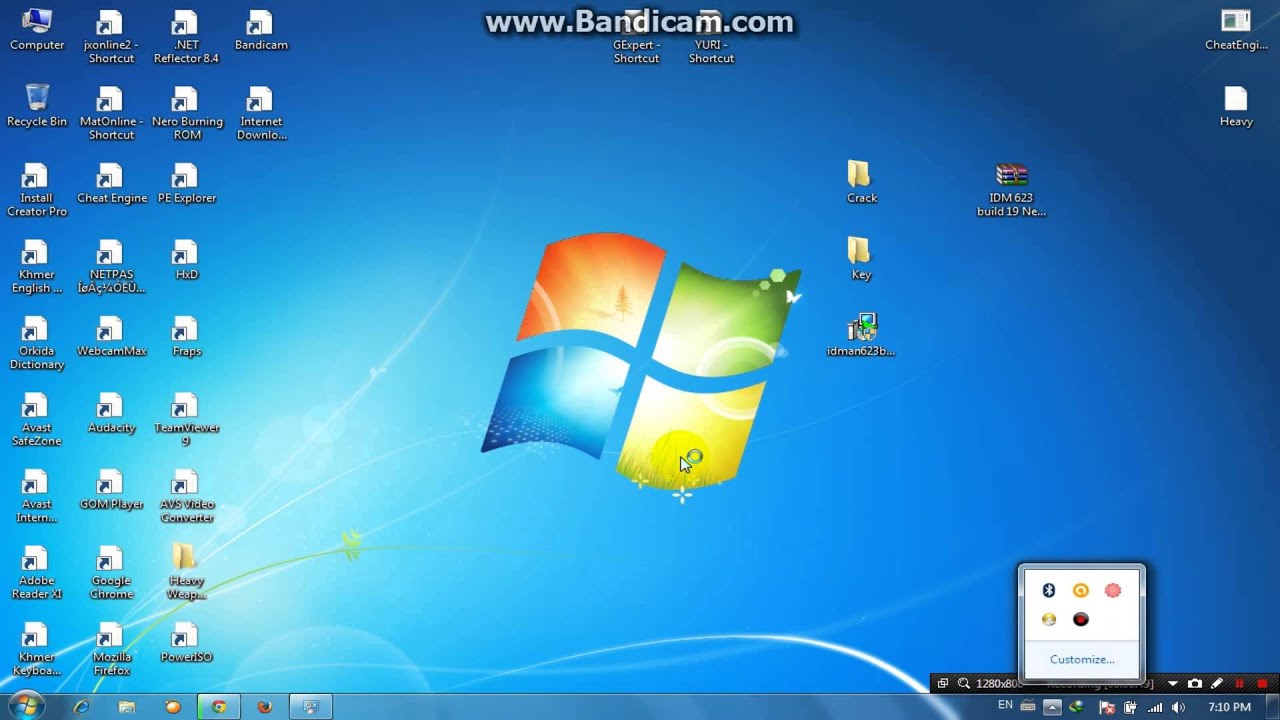
Task: Click the pink gear tray popup icon
Action: 1113,591
